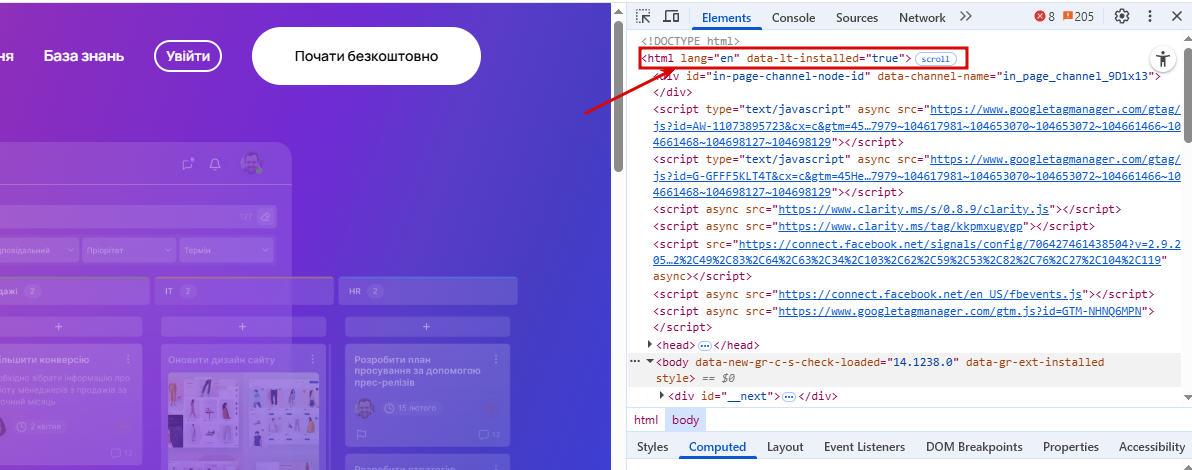Click the floating accessibility person icon
This screenshot has width=1192, height=470.
click(x=1162, y=58)
